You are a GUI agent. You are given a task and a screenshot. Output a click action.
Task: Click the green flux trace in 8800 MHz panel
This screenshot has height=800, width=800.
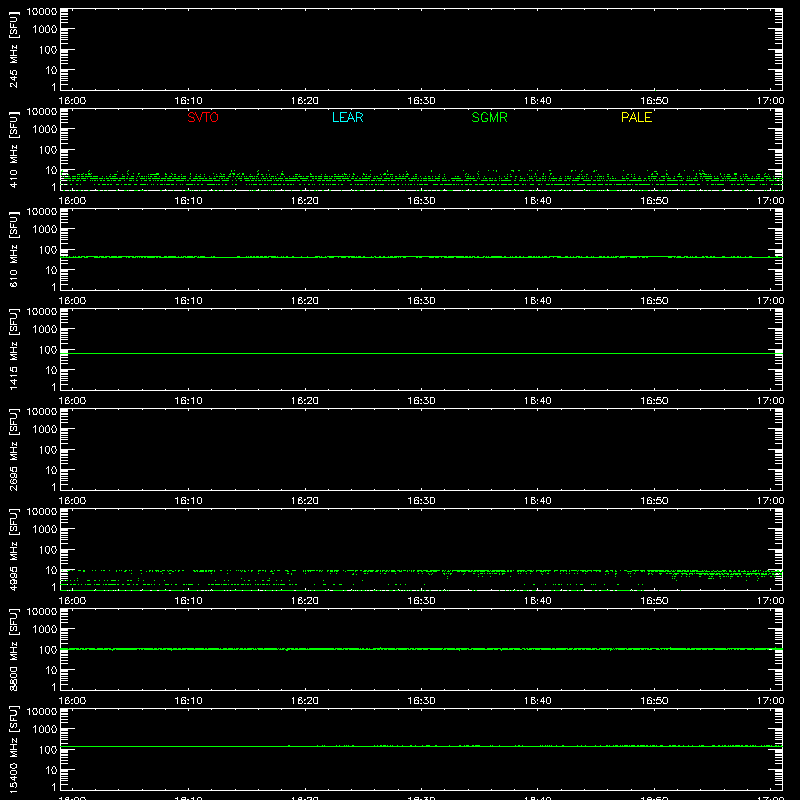[421, 649]
